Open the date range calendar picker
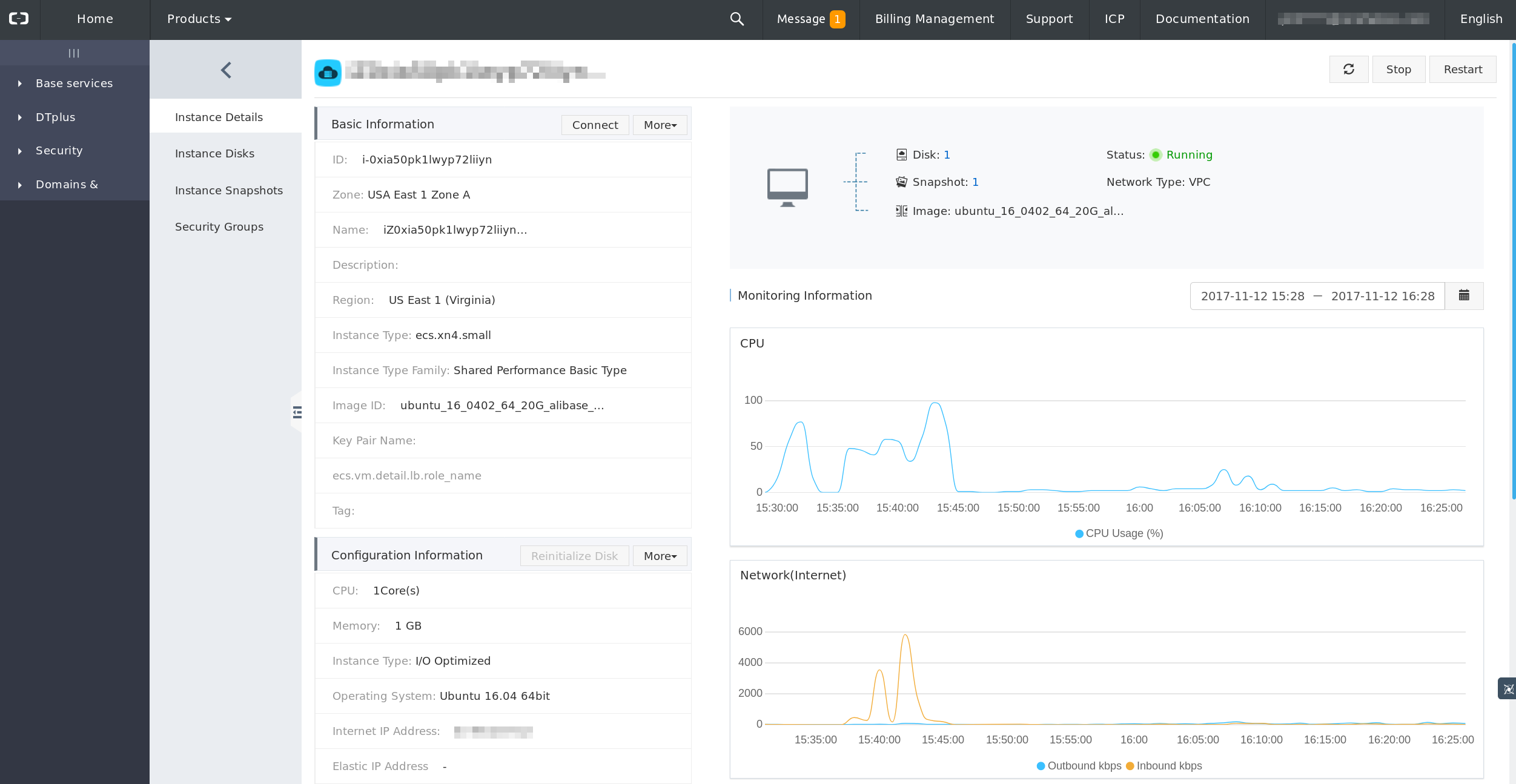1516x784 pixels. click(1464, 295)
